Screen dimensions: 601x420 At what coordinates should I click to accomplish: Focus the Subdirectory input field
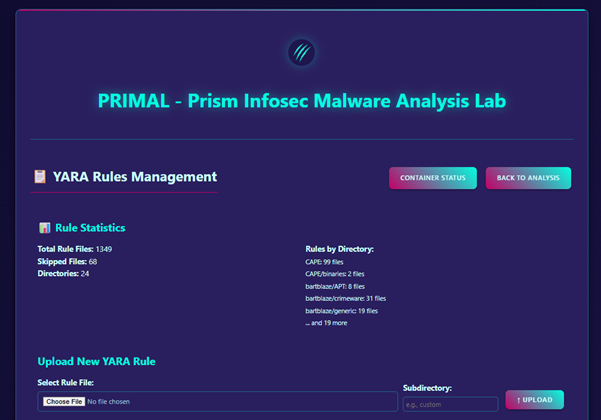[450, 404]
